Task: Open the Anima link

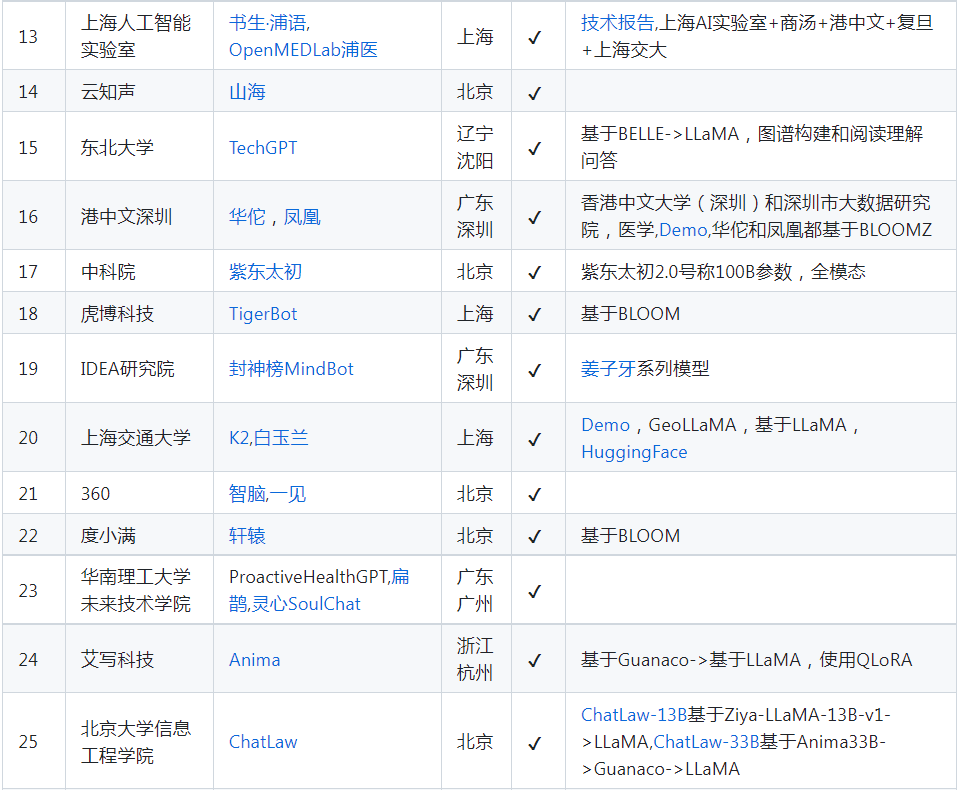Action: click(254, 660)
